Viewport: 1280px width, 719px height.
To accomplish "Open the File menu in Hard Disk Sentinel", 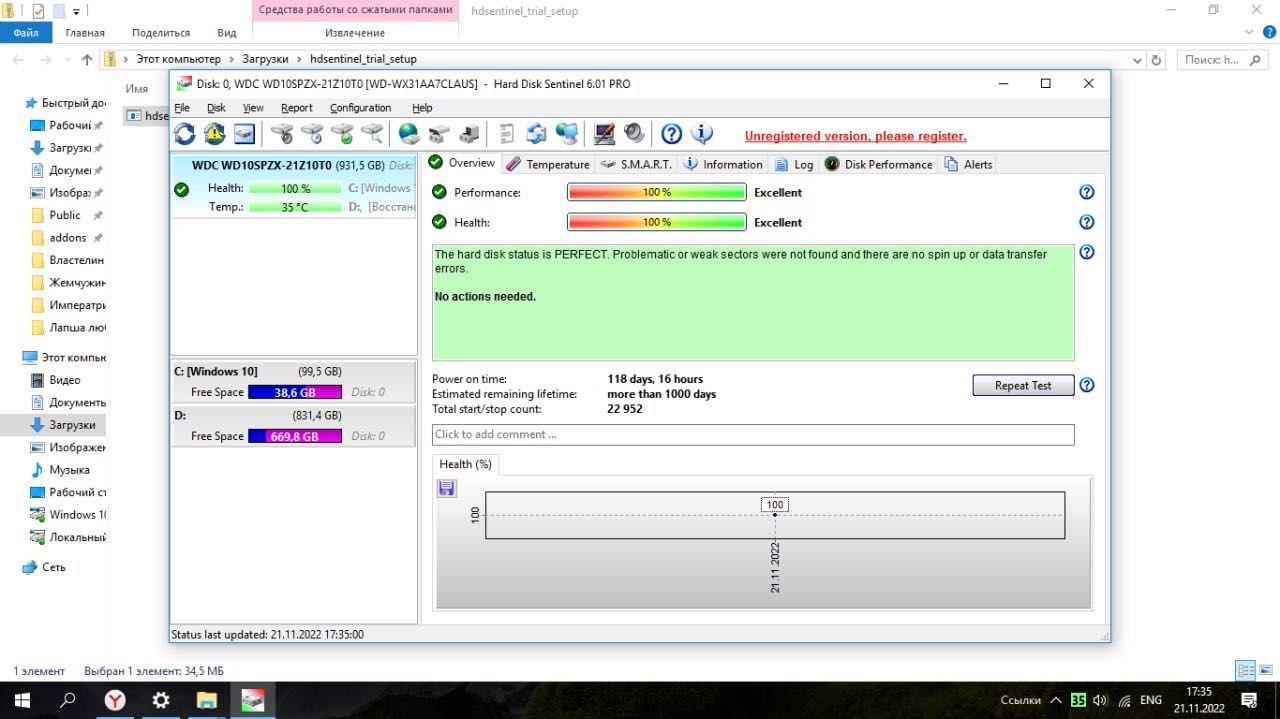I will pos(182,108).
